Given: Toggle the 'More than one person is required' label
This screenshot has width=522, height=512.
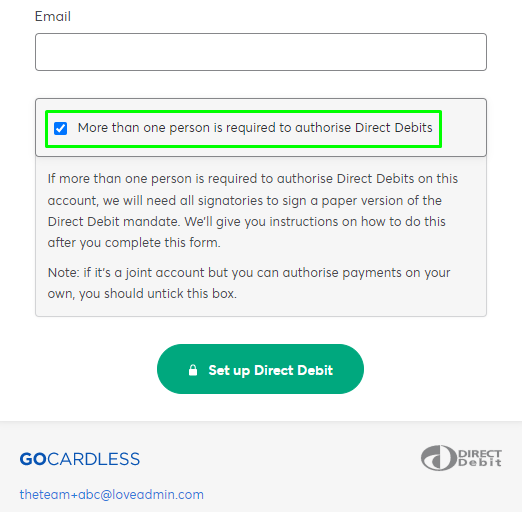Looking at the screenshot, I should click(255, 128).
